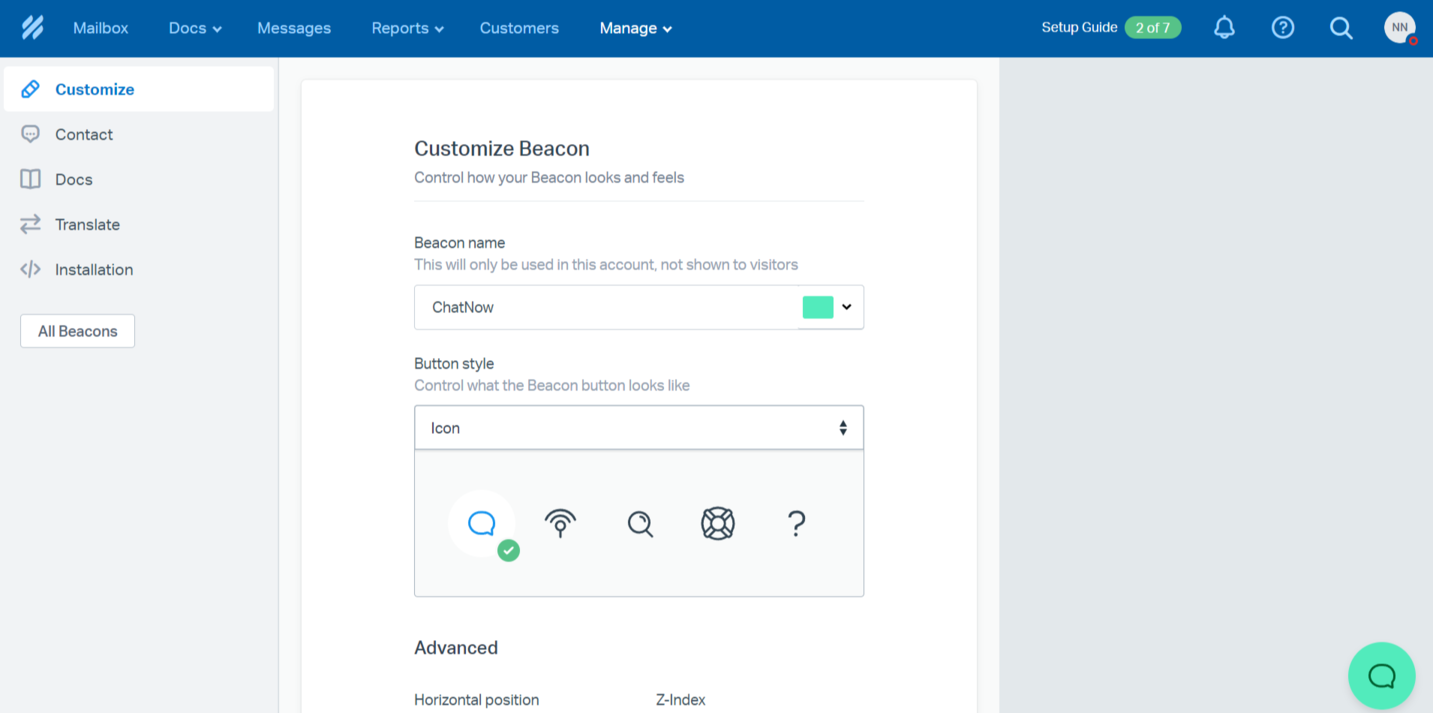Click the All Beacons button
Image resolution: width=1433 pixels, height=713 pixels.
point(77,331)
